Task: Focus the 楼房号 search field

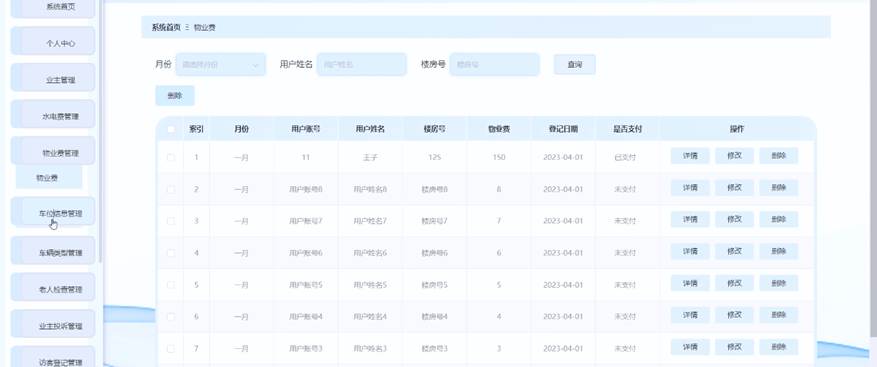Action: tap(494, 64)
